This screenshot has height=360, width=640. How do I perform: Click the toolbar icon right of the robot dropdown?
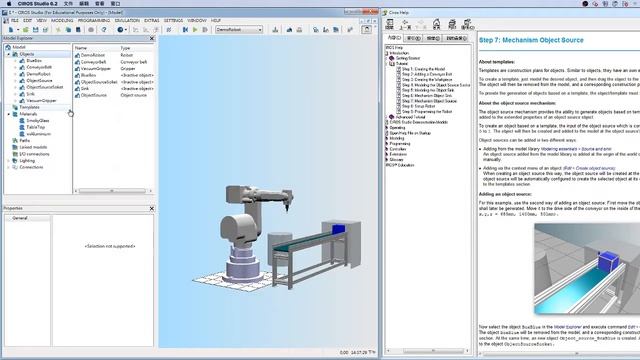[276, 30]
